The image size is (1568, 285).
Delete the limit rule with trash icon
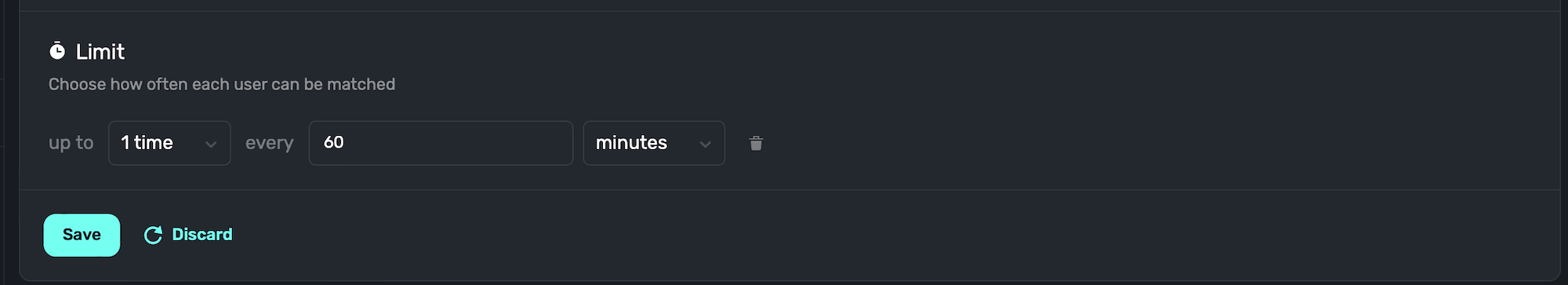756,143
